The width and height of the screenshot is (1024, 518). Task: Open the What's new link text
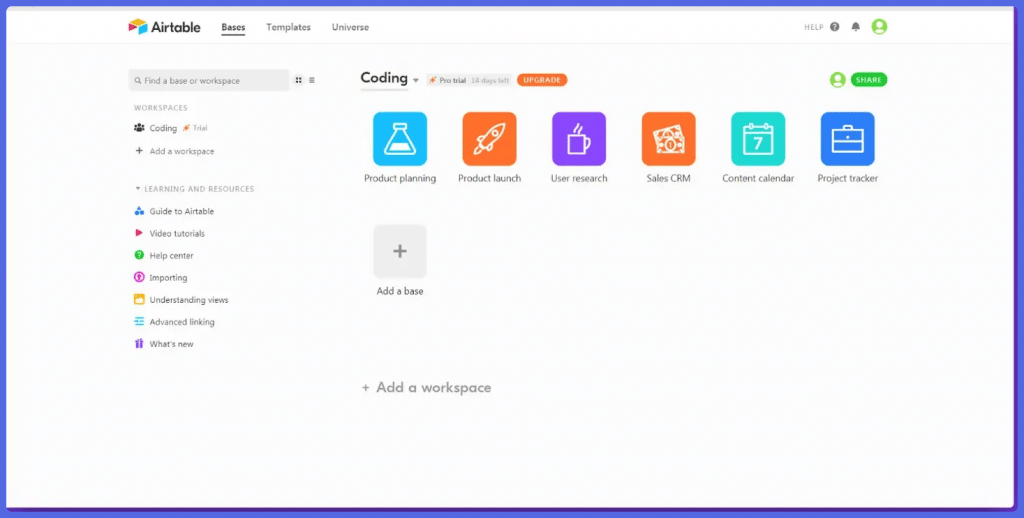(x=171, y=344)
